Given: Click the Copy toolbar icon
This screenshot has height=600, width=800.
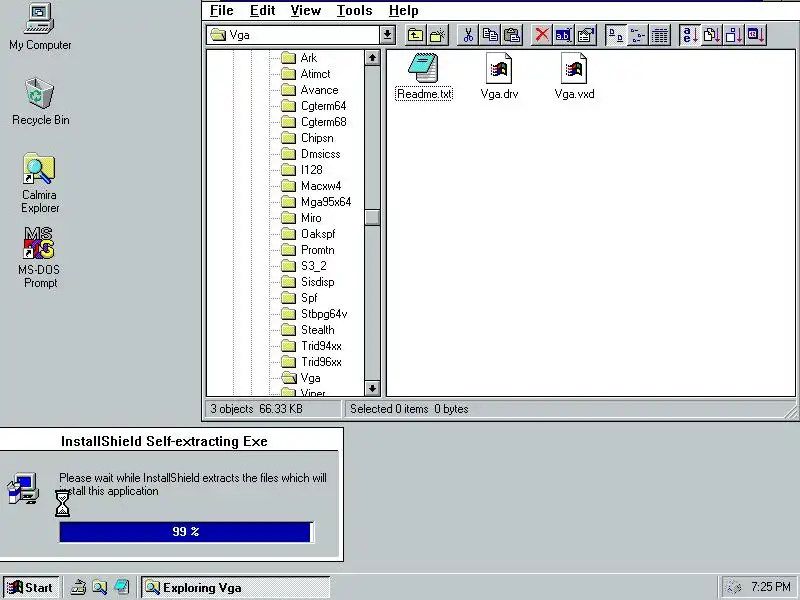Looking at the screenshot, I should point(490,35).
